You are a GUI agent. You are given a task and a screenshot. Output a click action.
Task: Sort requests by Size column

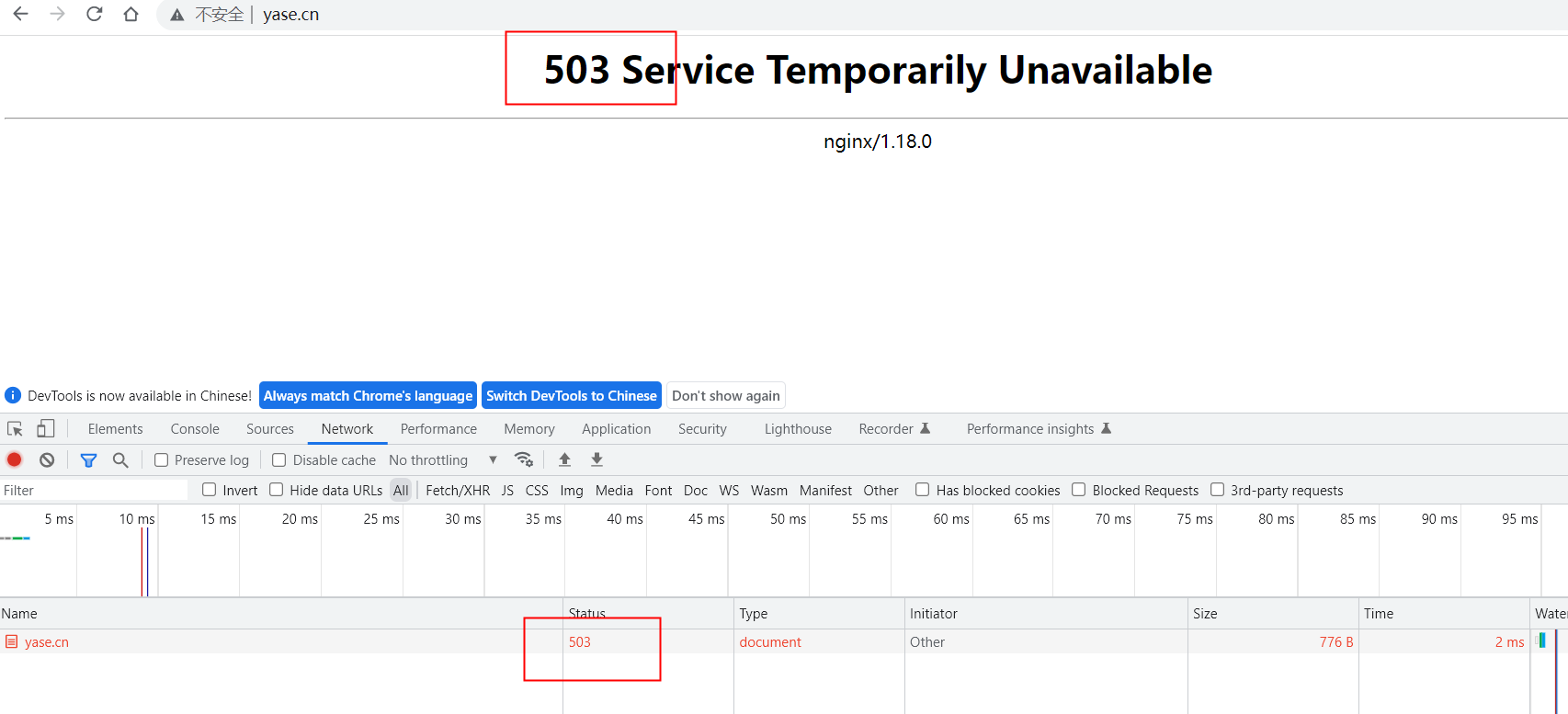point(1273,614)
